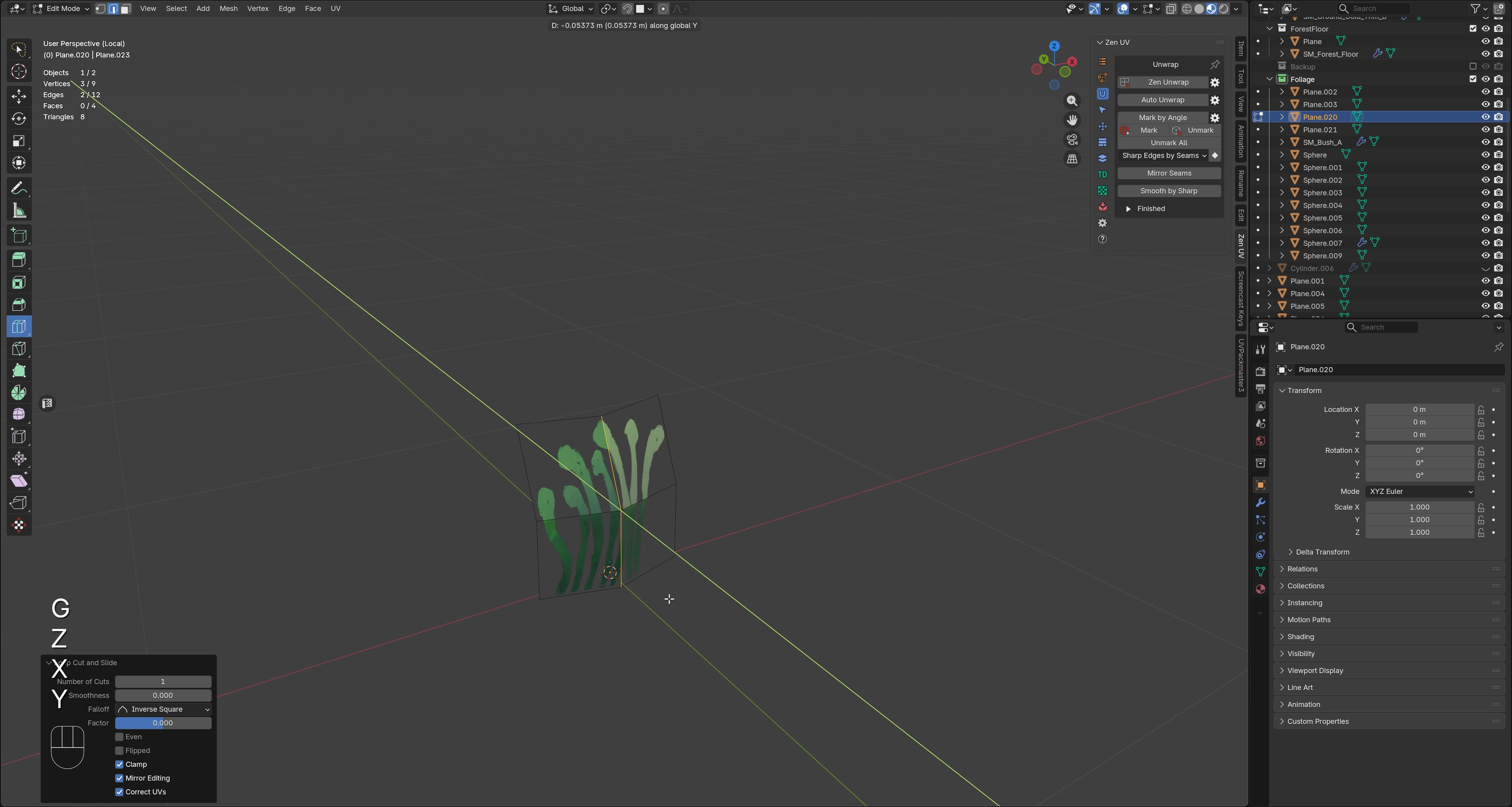Switch perspective/orthographic grid icon
The width and height of the screenshot is (1512, 807).
pyautogui.click(x=1072, y=159)
